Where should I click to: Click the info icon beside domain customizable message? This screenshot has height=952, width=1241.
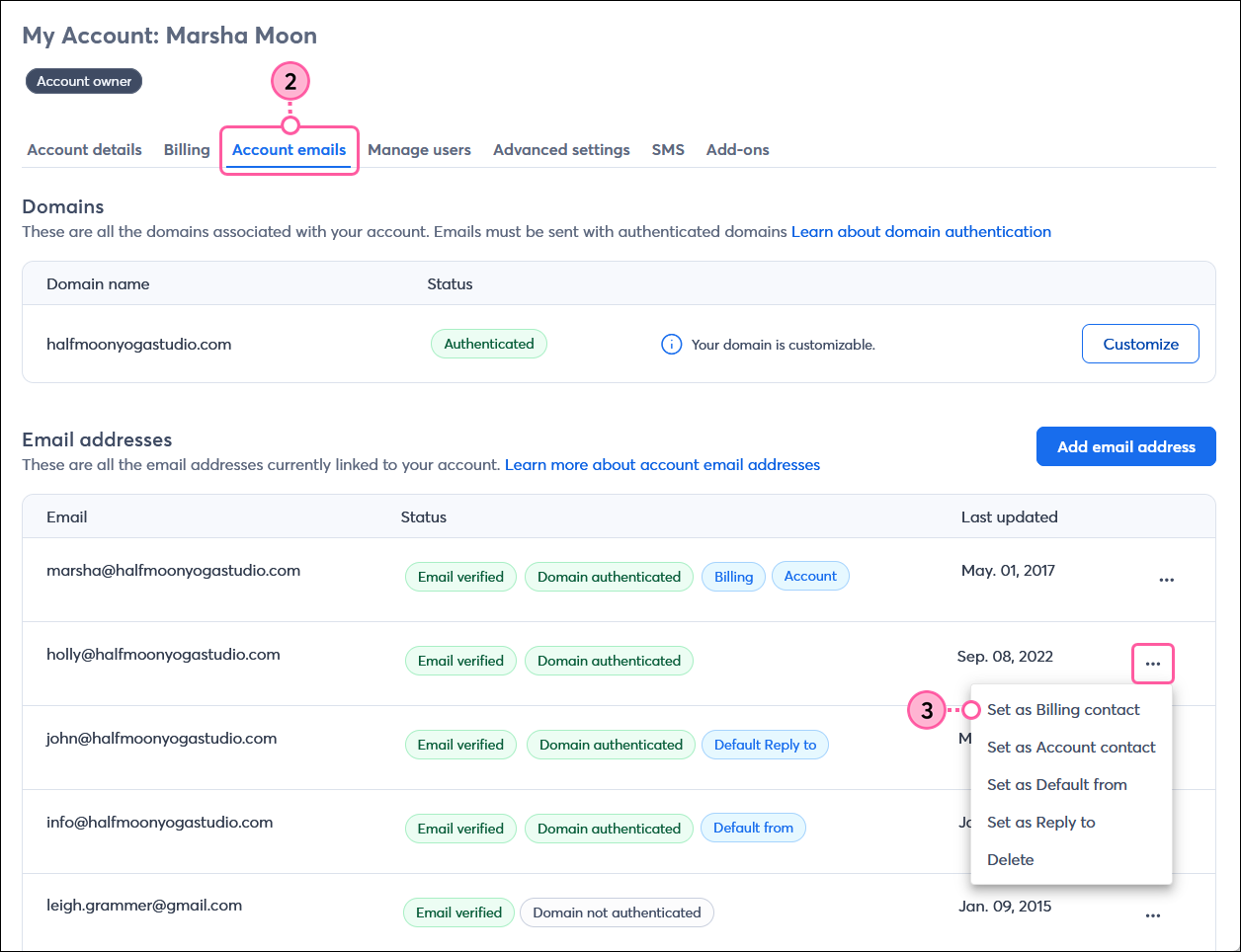point(671,345)
